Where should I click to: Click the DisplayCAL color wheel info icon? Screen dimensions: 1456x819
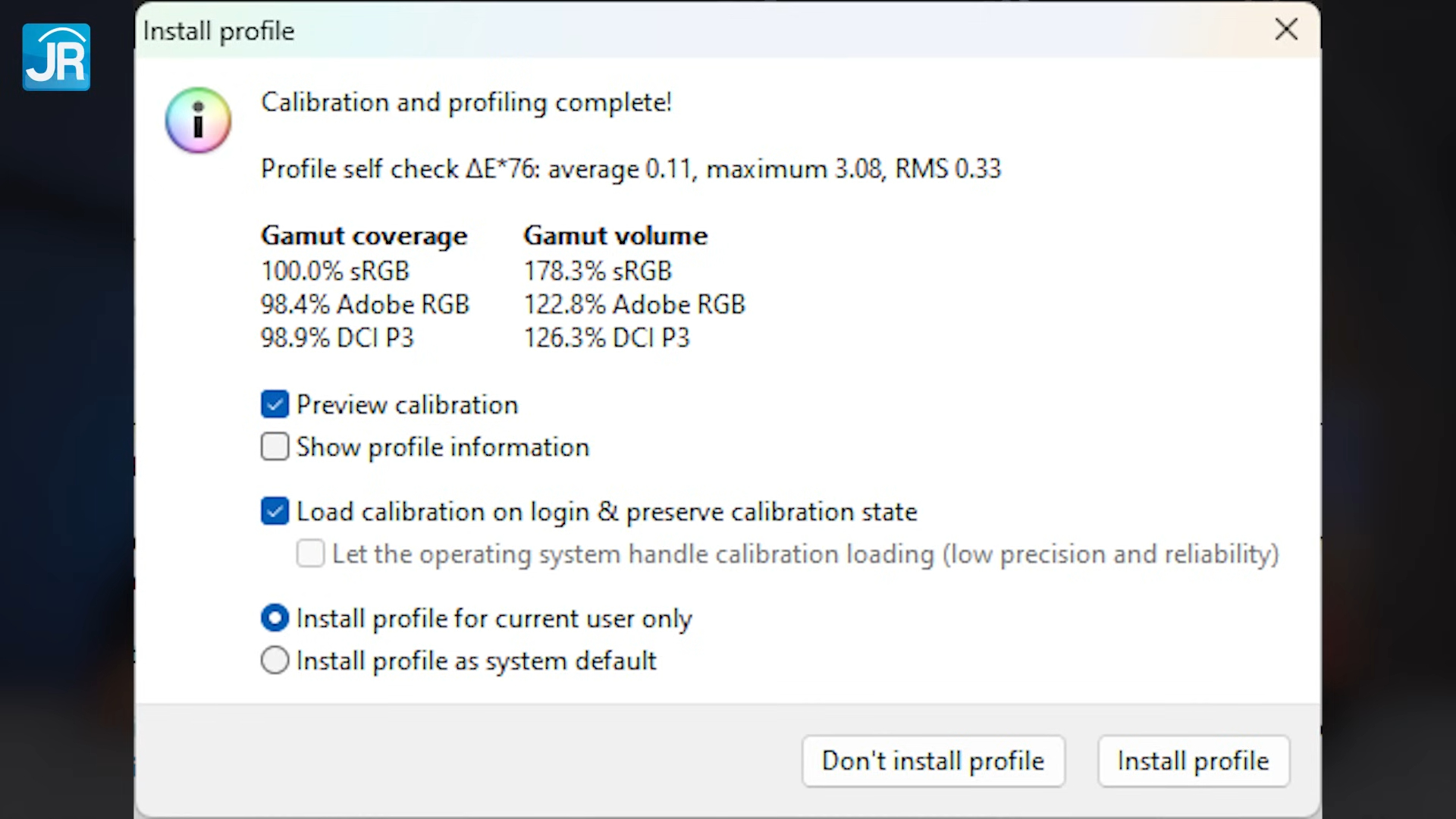tap(197, 121)
